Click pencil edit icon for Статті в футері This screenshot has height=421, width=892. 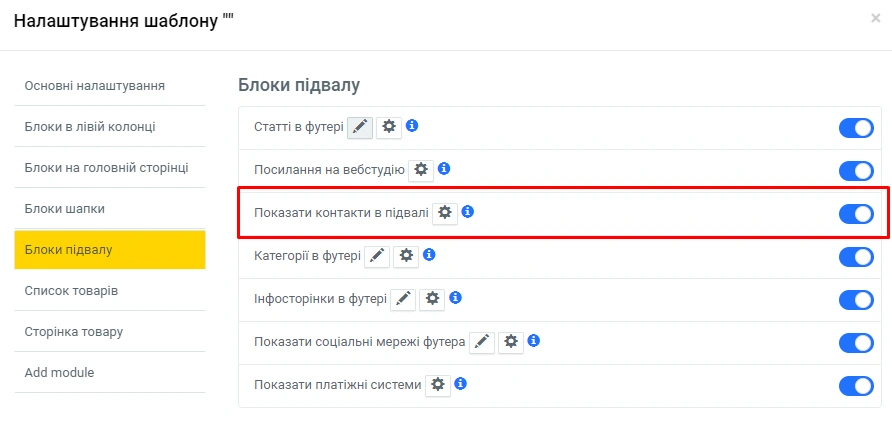pos(360,127)
